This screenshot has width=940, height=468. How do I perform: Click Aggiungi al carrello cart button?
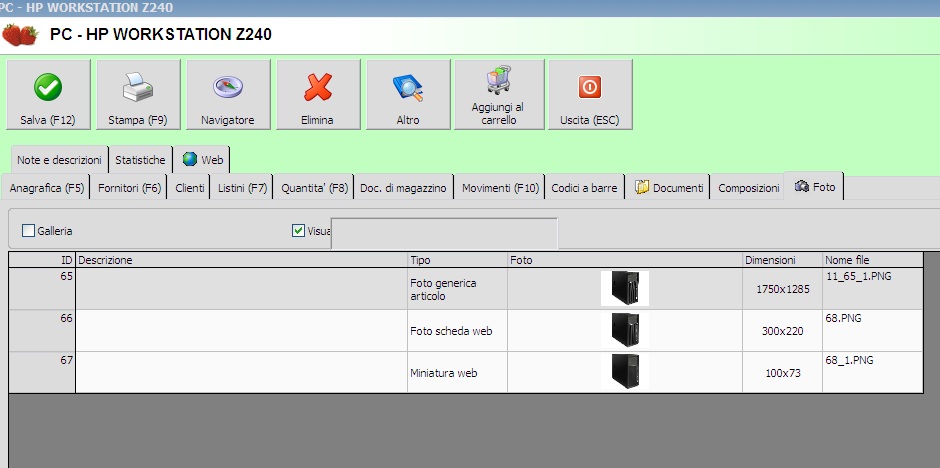tap(498, 94)
